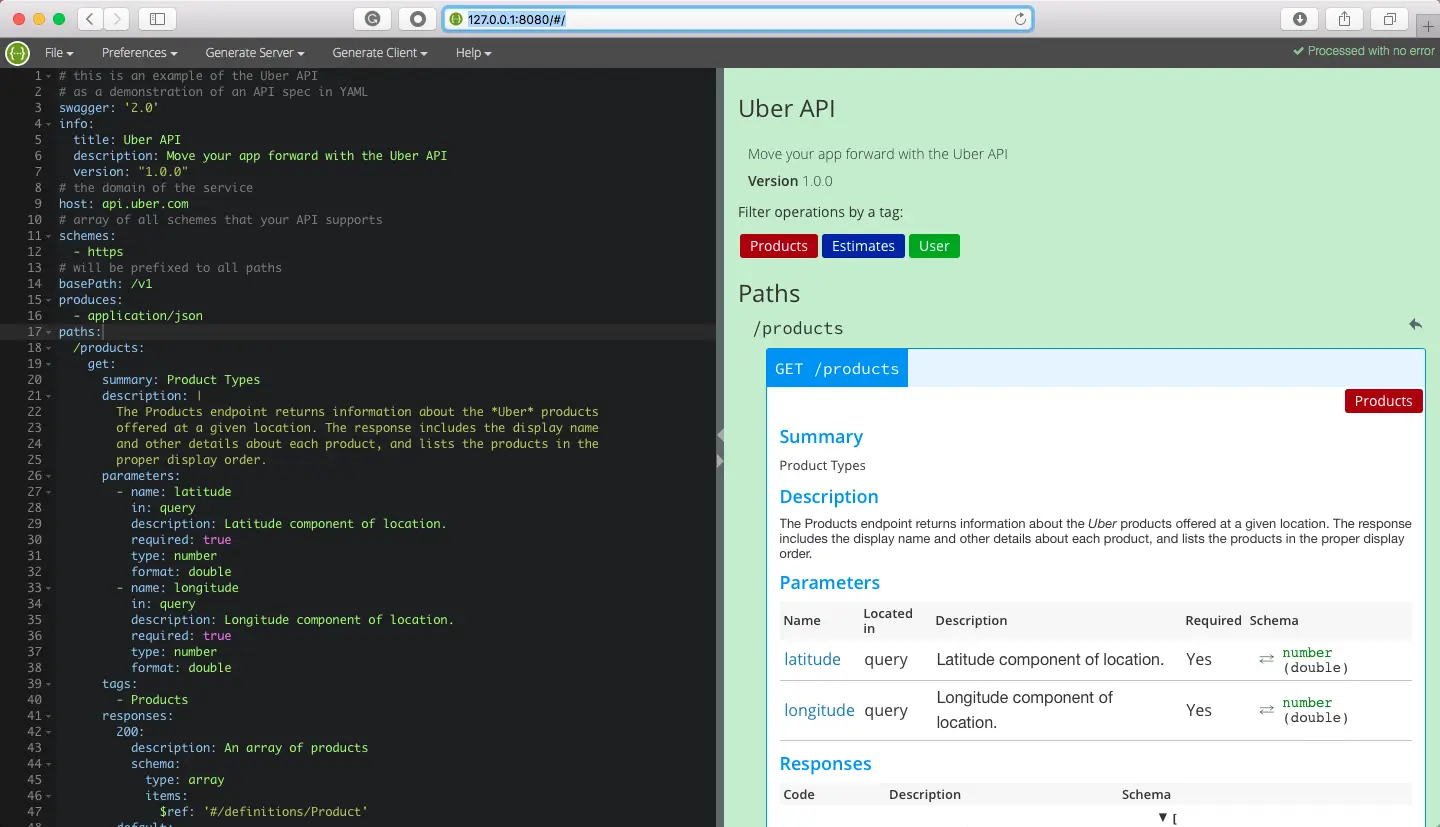Click the summary: Product Types line
This screenshot has width=1440, height=827.
coord(181,380)
